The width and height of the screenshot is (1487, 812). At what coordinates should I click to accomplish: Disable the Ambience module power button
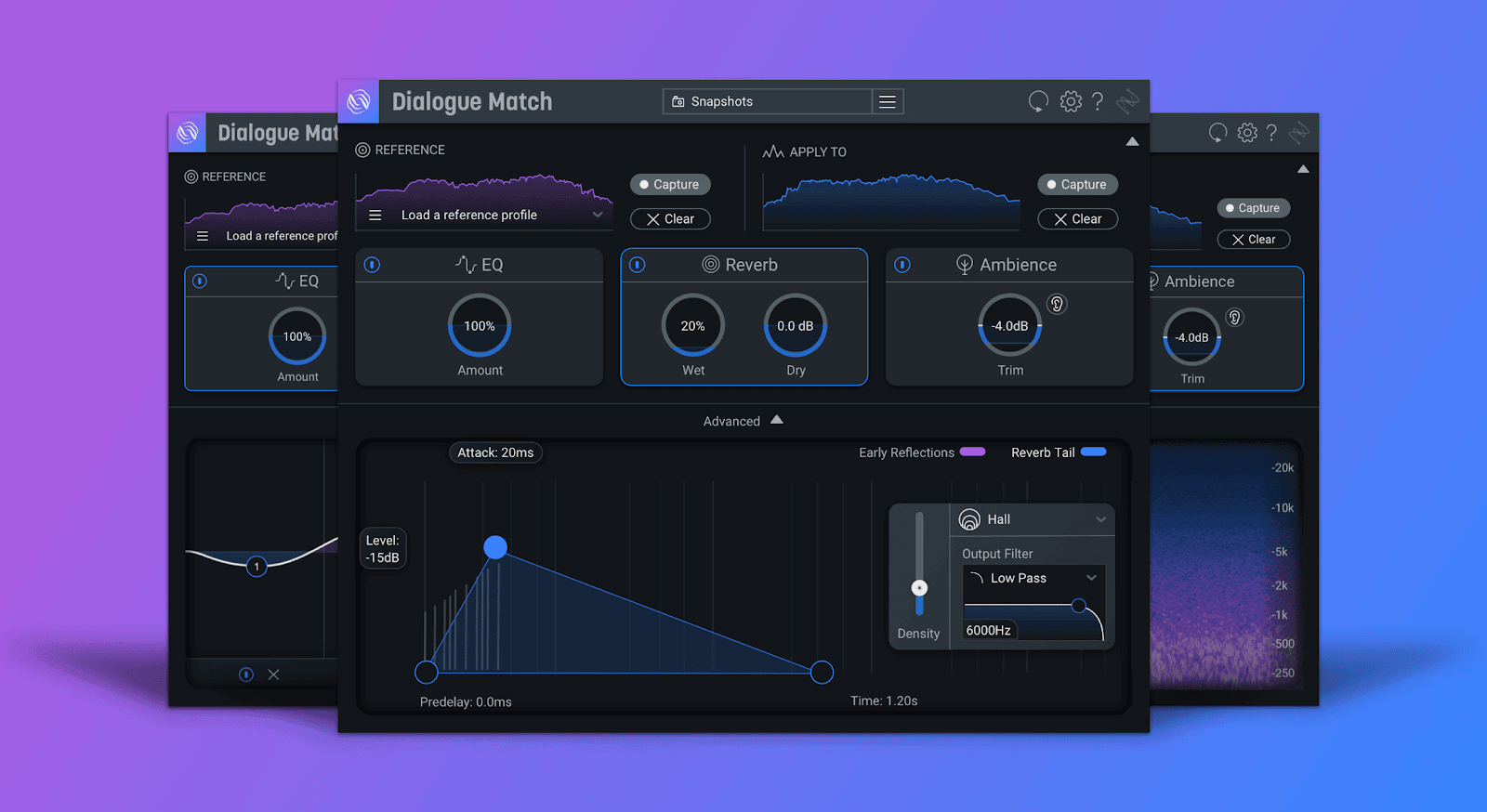click(x=902, y=265)
